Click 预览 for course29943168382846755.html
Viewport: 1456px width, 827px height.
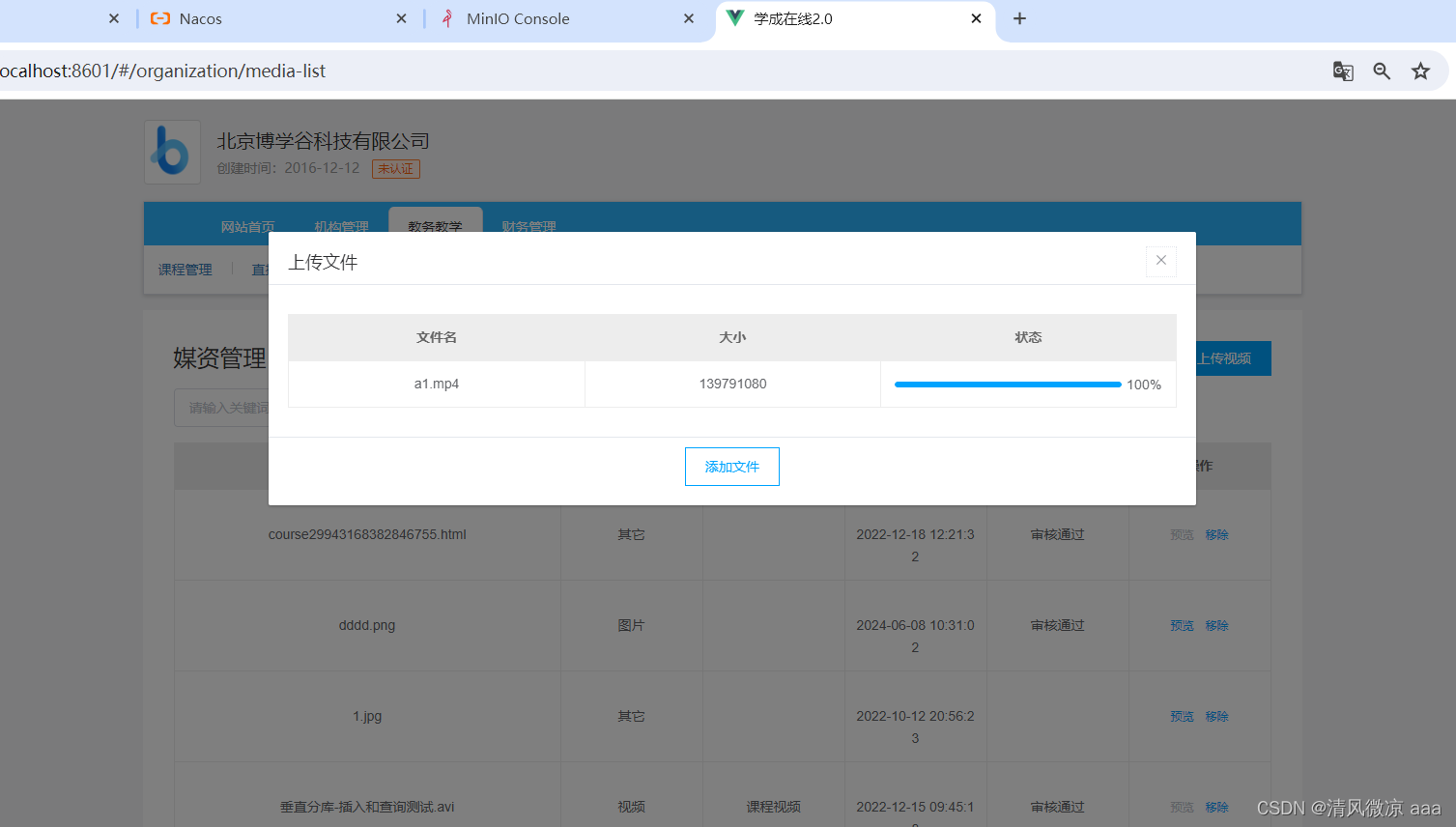(x=1182, y=534)
